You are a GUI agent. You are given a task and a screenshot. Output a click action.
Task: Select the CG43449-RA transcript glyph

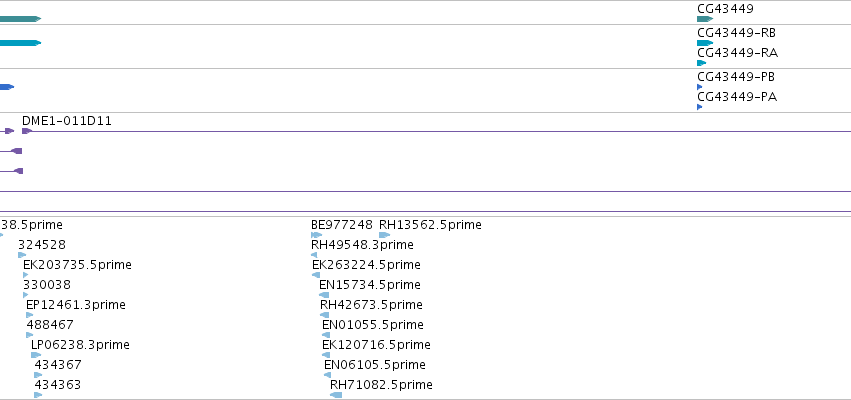pyautogui.click(x=702, y=63)
